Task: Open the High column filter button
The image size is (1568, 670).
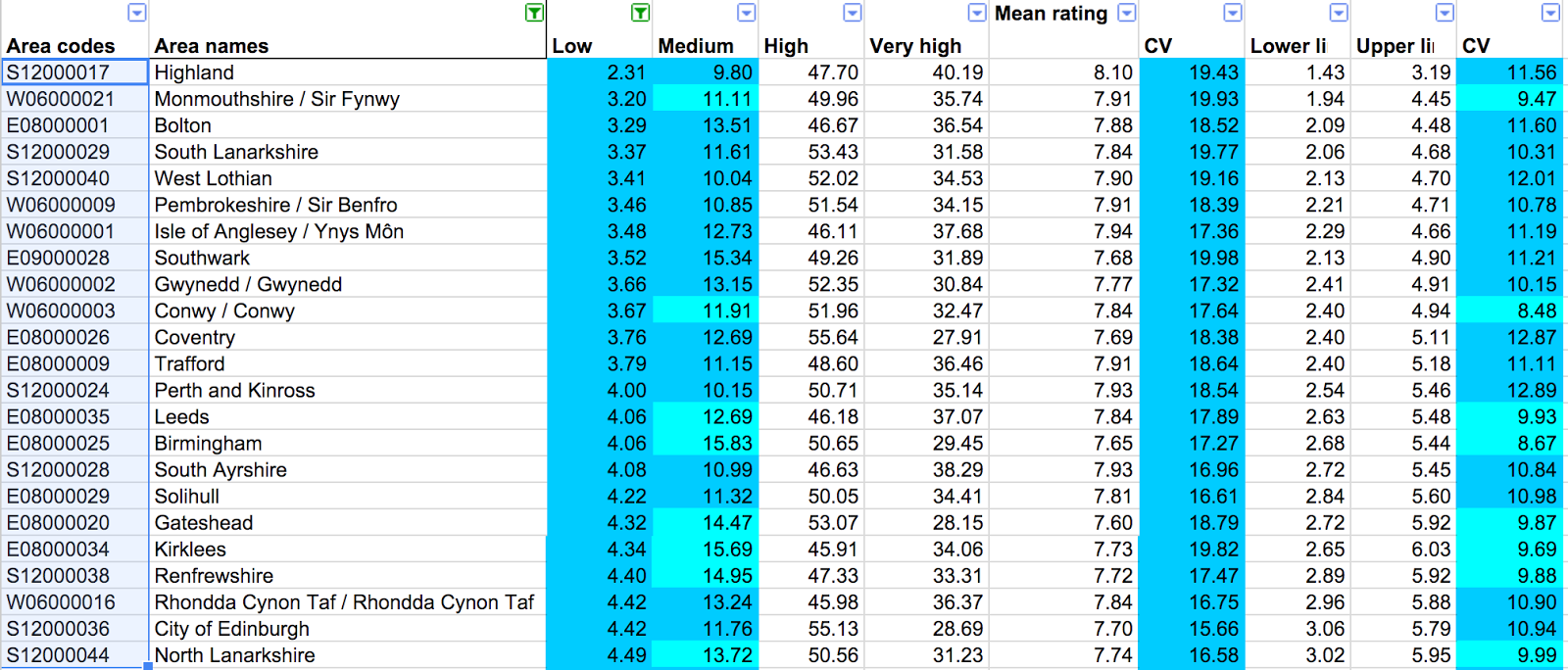Action: (x=853, y=13)
